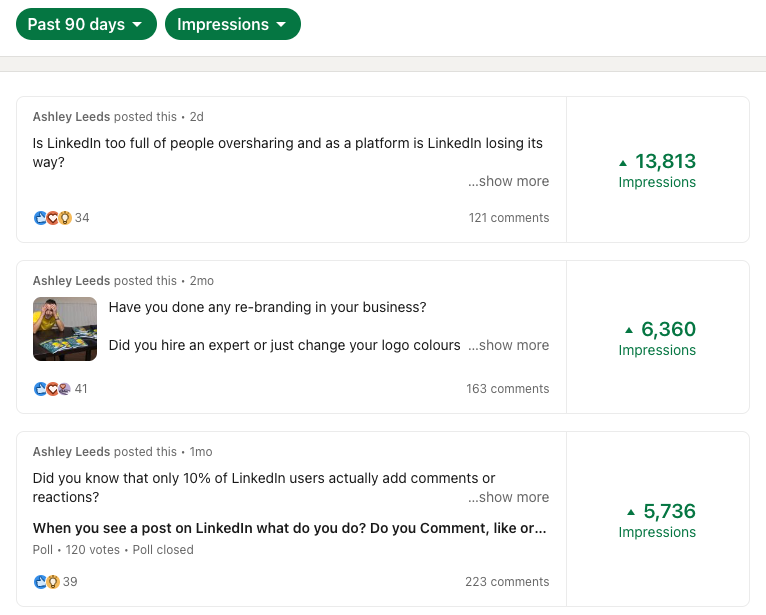Screen dimensions: 766x615
Task: Open the poll question text link
Action: click(289, 528)
